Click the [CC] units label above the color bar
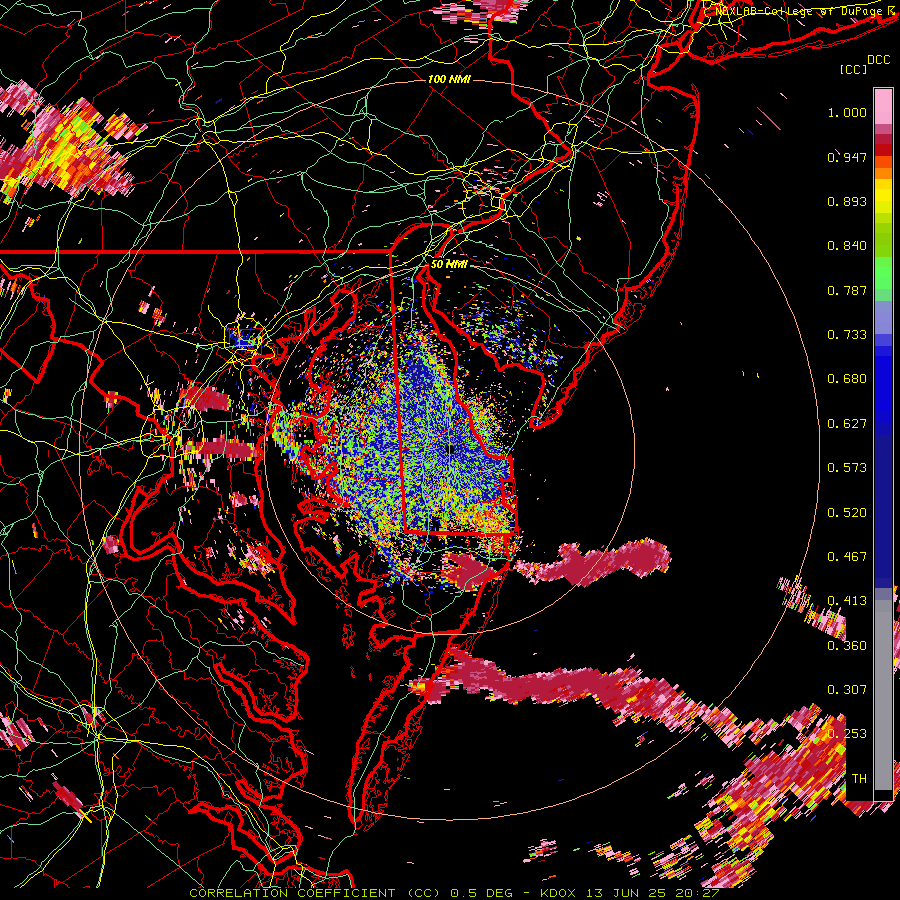The image size is (900, 900). [854, 69]
